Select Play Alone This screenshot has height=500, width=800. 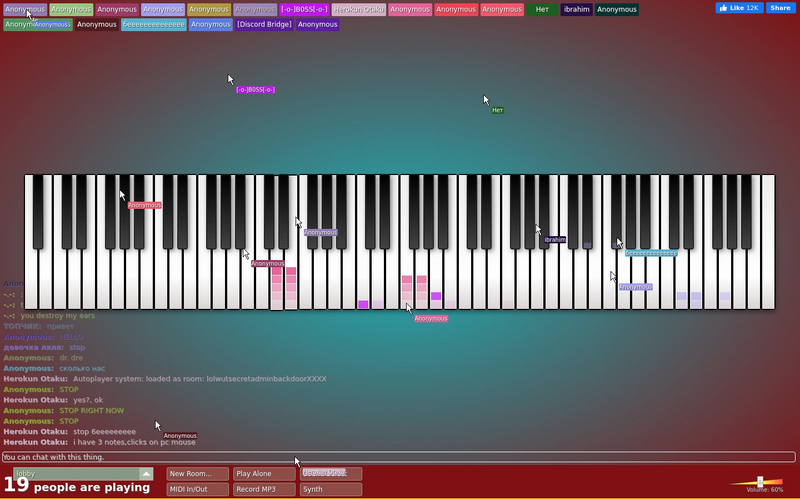click(x=264, y=474)
